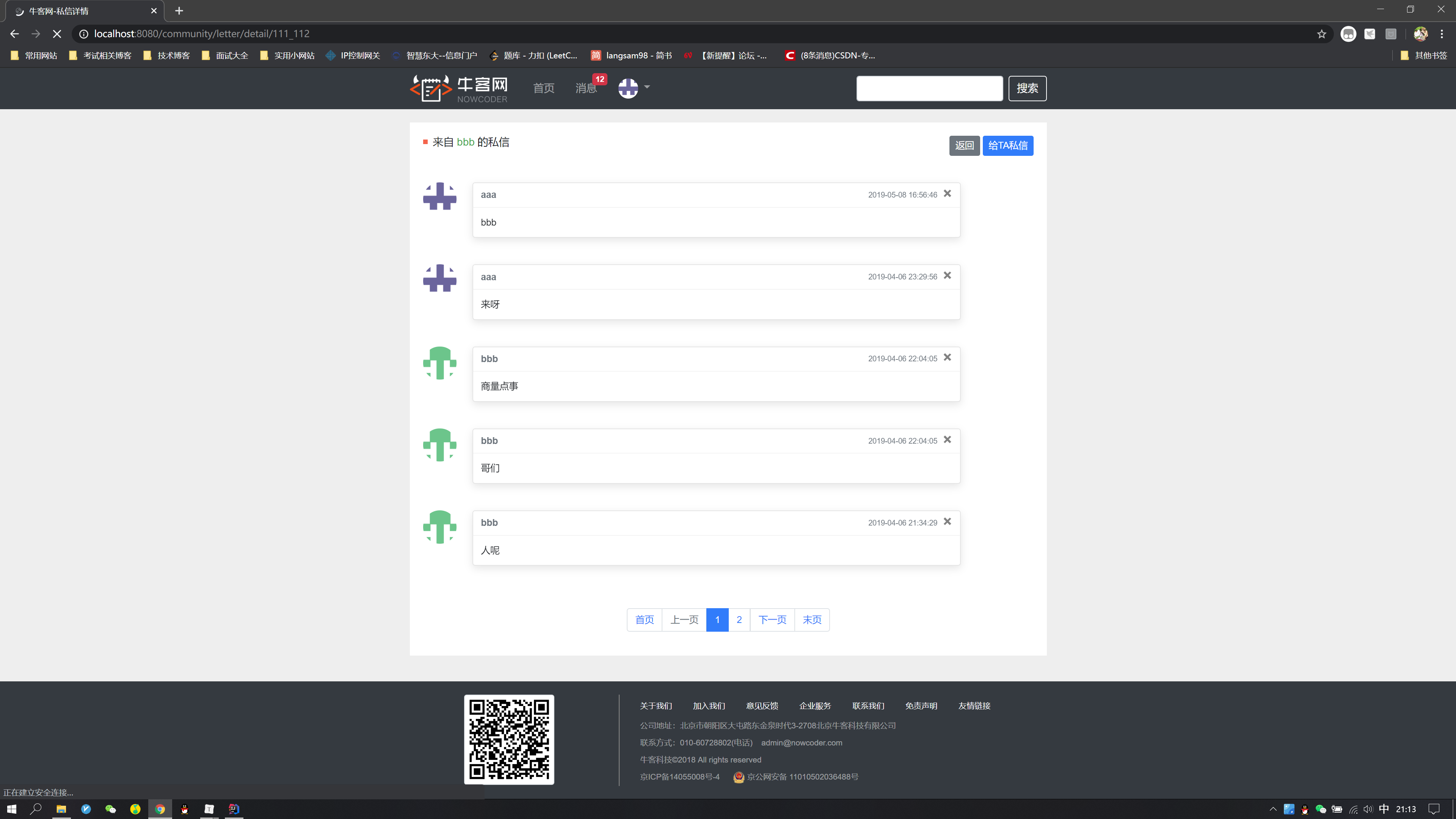The width and height of the screenshot is (1456, 819).
Task: Open WeChat from the Windows taskbar
Action: click(111, 809)
